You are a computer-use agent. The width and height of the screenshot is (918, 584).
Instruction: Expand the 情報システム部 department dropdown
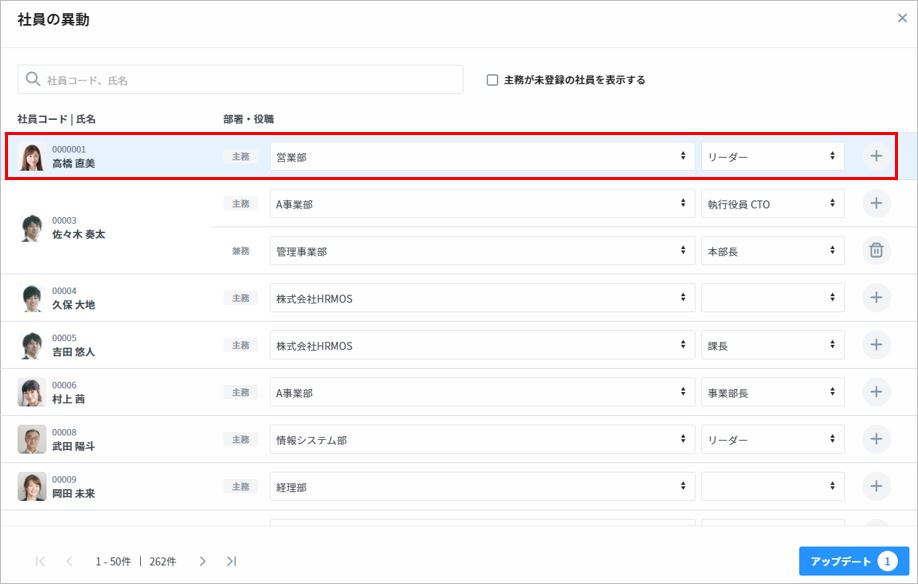[x=482, y=440]
